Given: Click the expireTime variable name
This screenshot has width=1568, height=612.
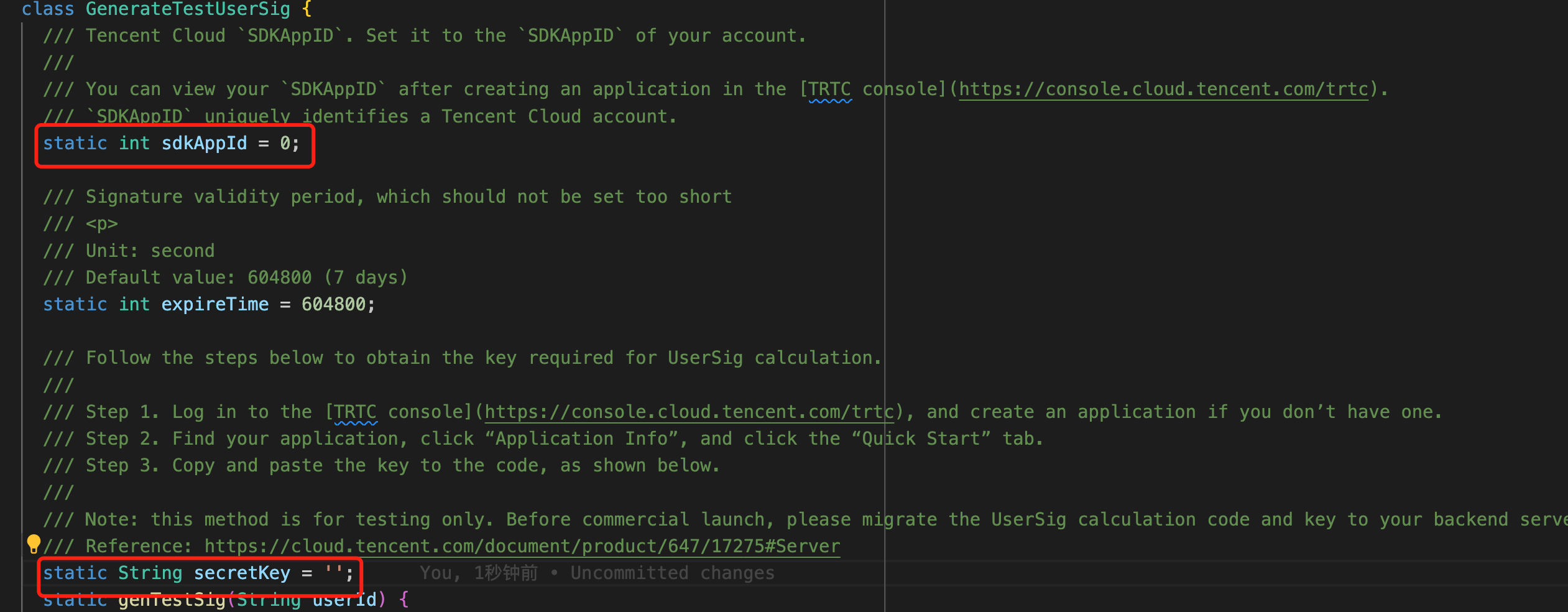Looking at the screenshot, I should (x=214, y=305).
